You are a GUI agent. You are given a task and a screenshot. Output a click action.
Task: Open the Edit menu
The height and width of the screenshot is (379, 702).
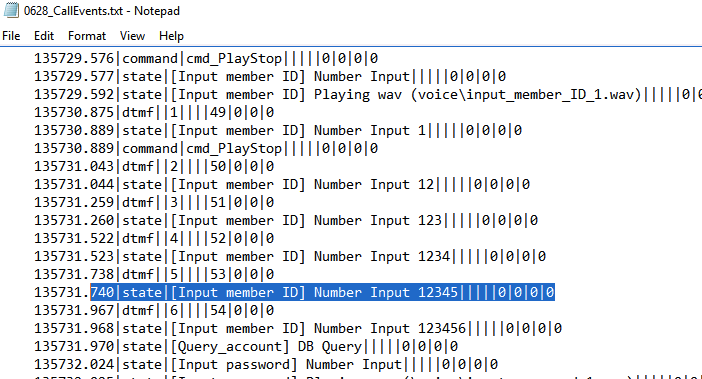point(44,36)
